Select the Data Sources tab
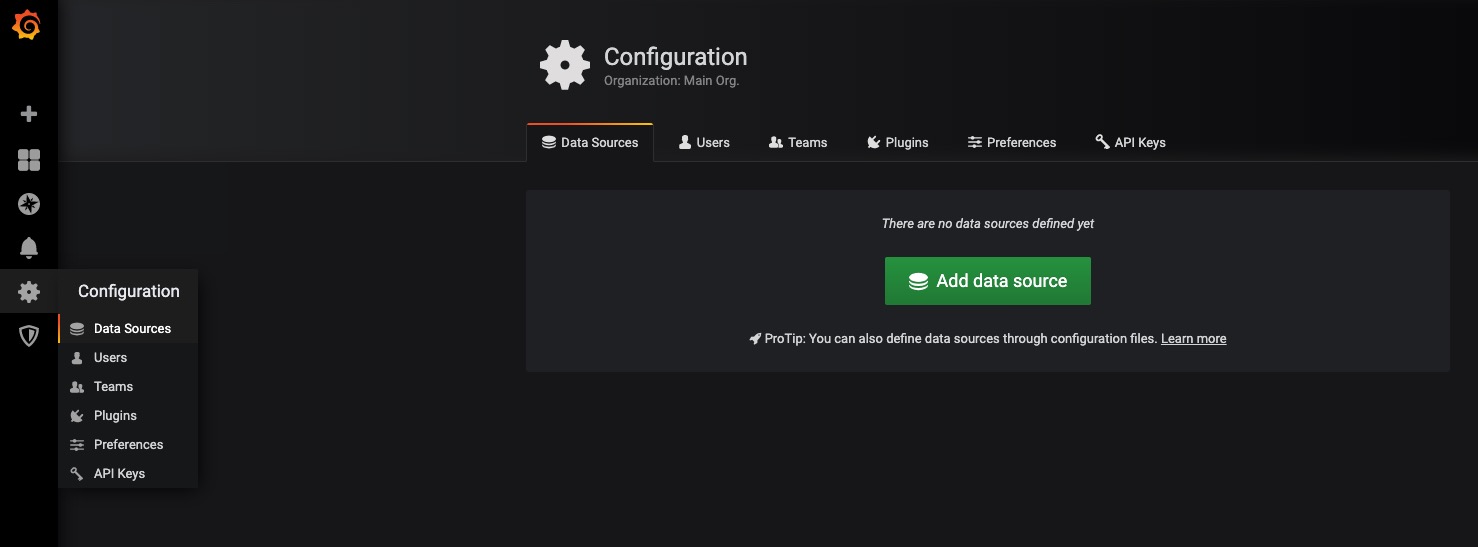Viewport: 1478px width, 547px height. 590,143
